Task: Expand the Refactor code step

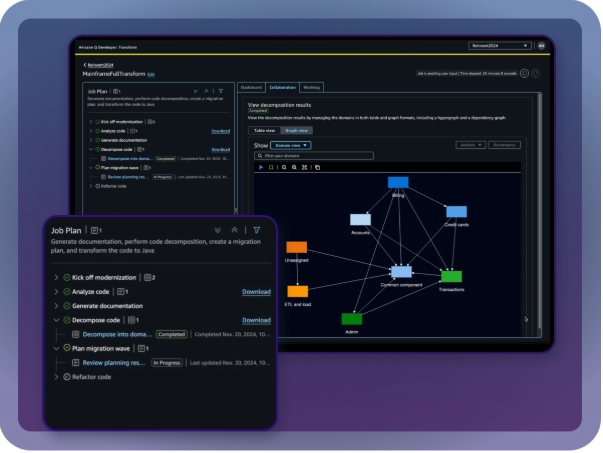Action: point(55,377)
